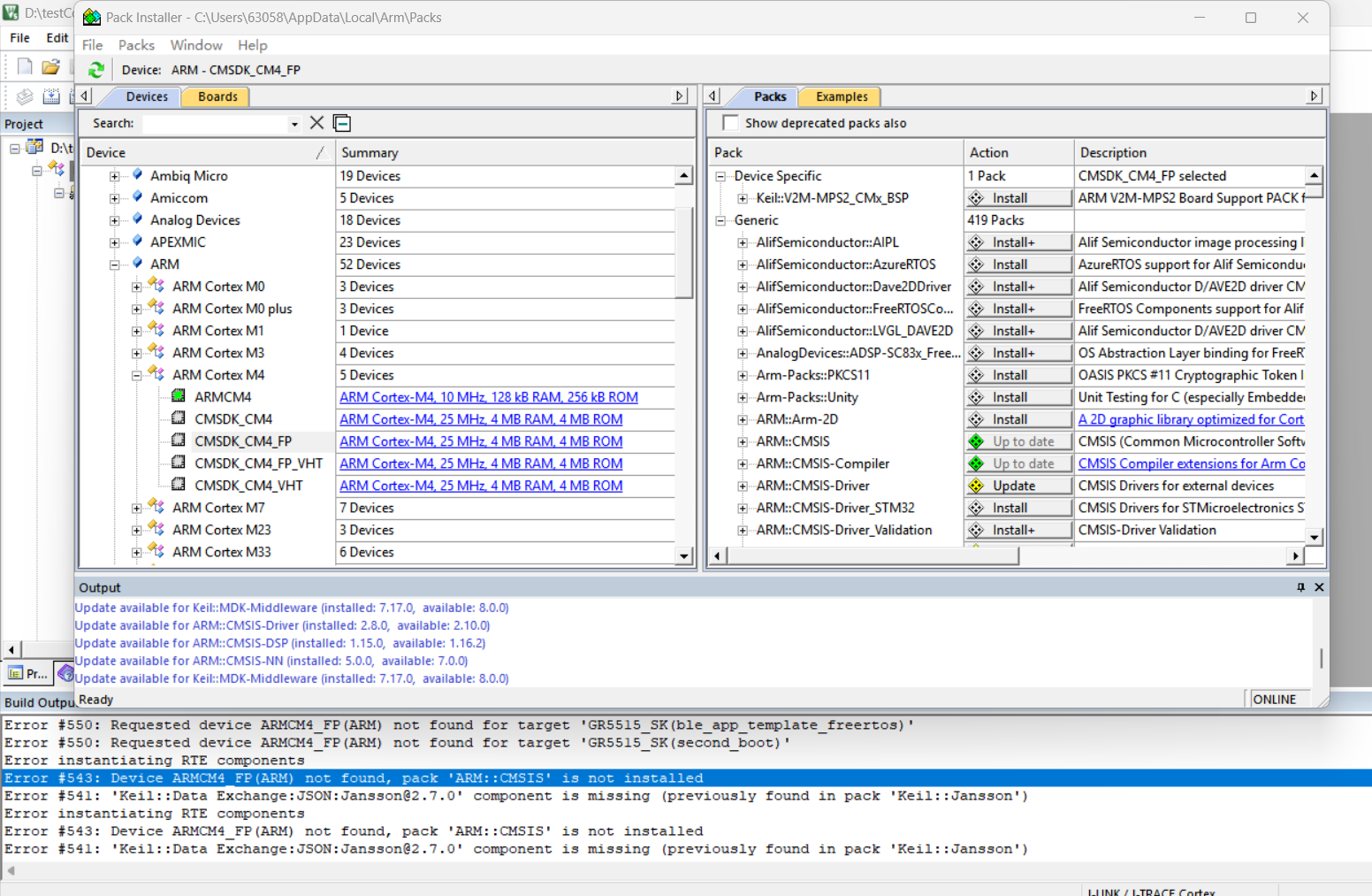Switch to the Examples tab
The image size is (1372, 896).
click(842, 96)
